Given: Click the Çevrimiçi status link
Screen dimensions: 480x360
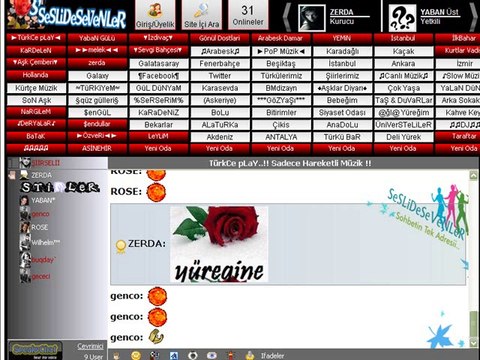Looking at the screenshot, I should [90, 346].
